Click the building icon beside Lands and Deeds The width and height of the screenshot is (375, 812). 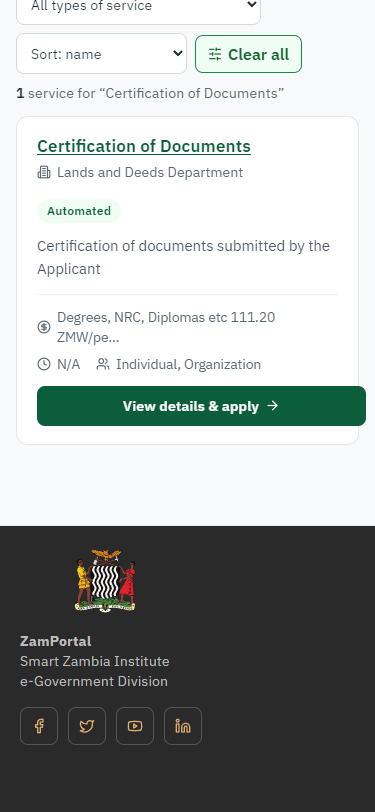click(x=44, y=172)
